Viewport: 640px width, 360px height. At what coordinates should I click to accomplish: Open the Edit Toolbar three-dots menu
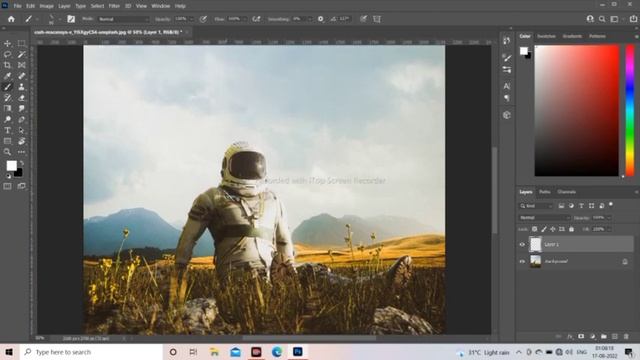(22, 152)
